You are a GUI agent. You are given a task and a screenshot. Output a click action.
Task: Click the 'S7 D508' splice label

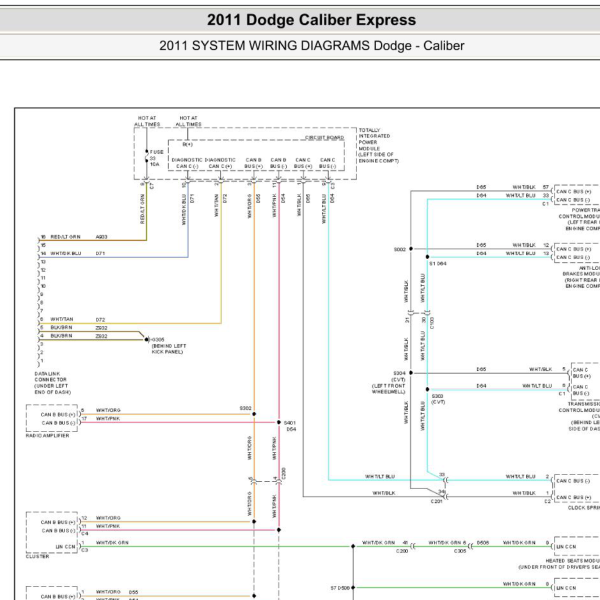(x=340, y=588)
